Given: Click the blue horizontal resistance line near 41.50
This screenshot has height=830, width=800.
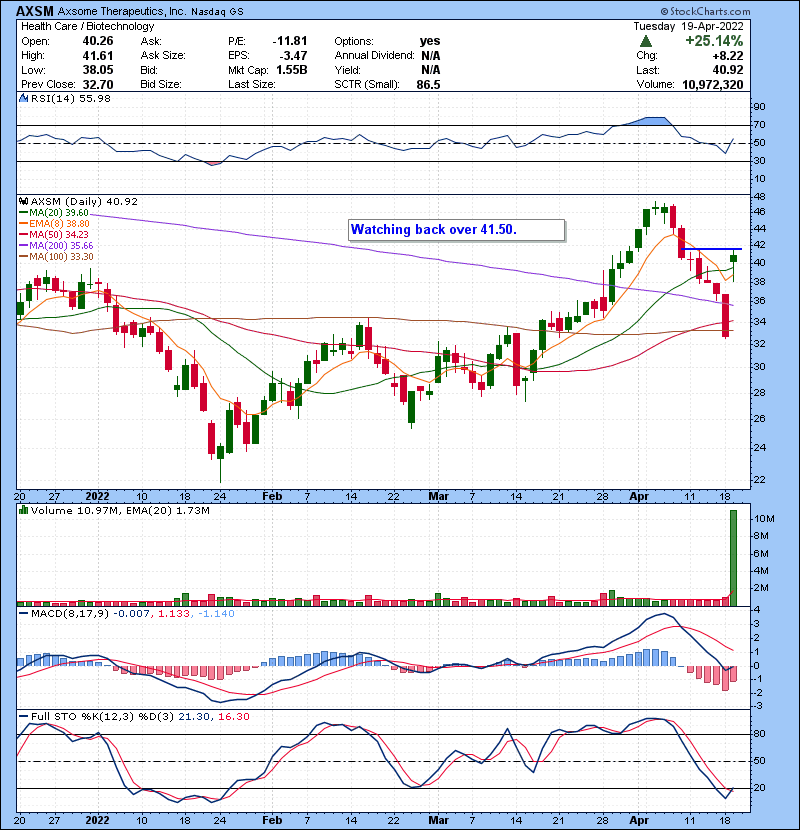Looking at the screenshot, I should 711,249.
